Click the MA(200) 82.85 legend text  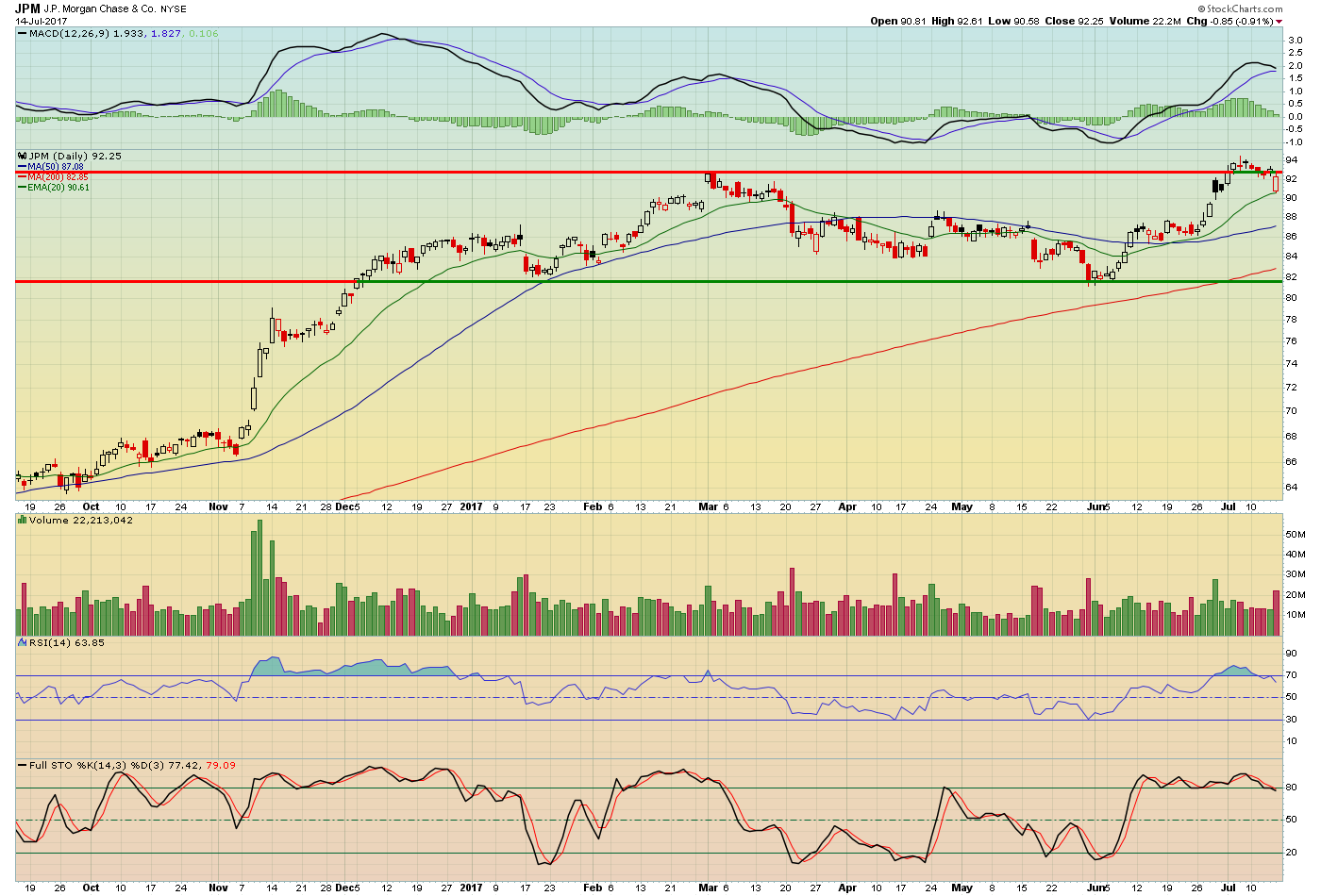pyautogui.click(x=58, y=176)
